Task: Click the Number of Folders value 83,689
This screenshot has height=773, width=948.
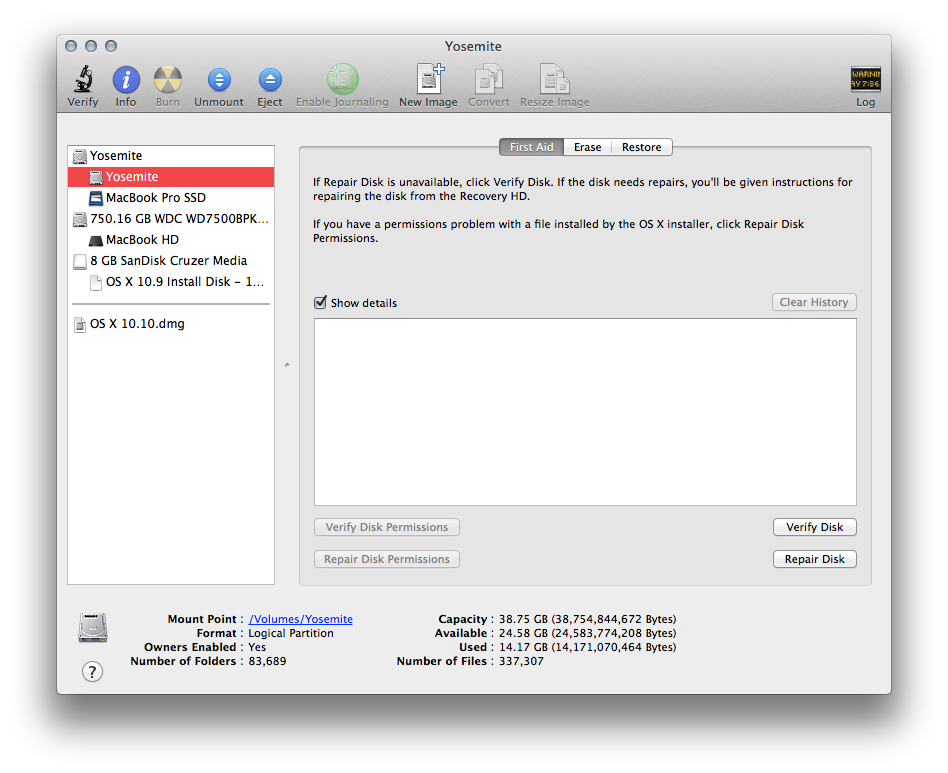Action: [x=267, y=661]
